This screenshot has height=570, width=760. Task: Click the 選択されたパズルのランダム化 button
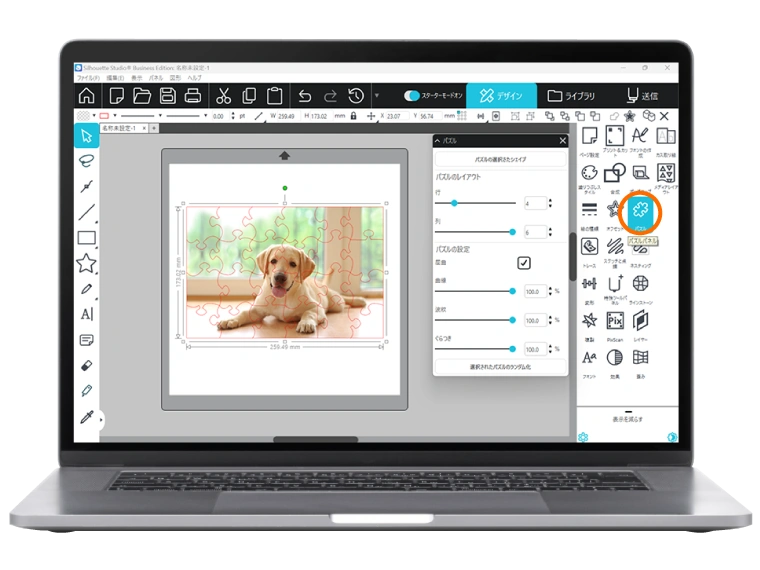click(x=500, y=368)
